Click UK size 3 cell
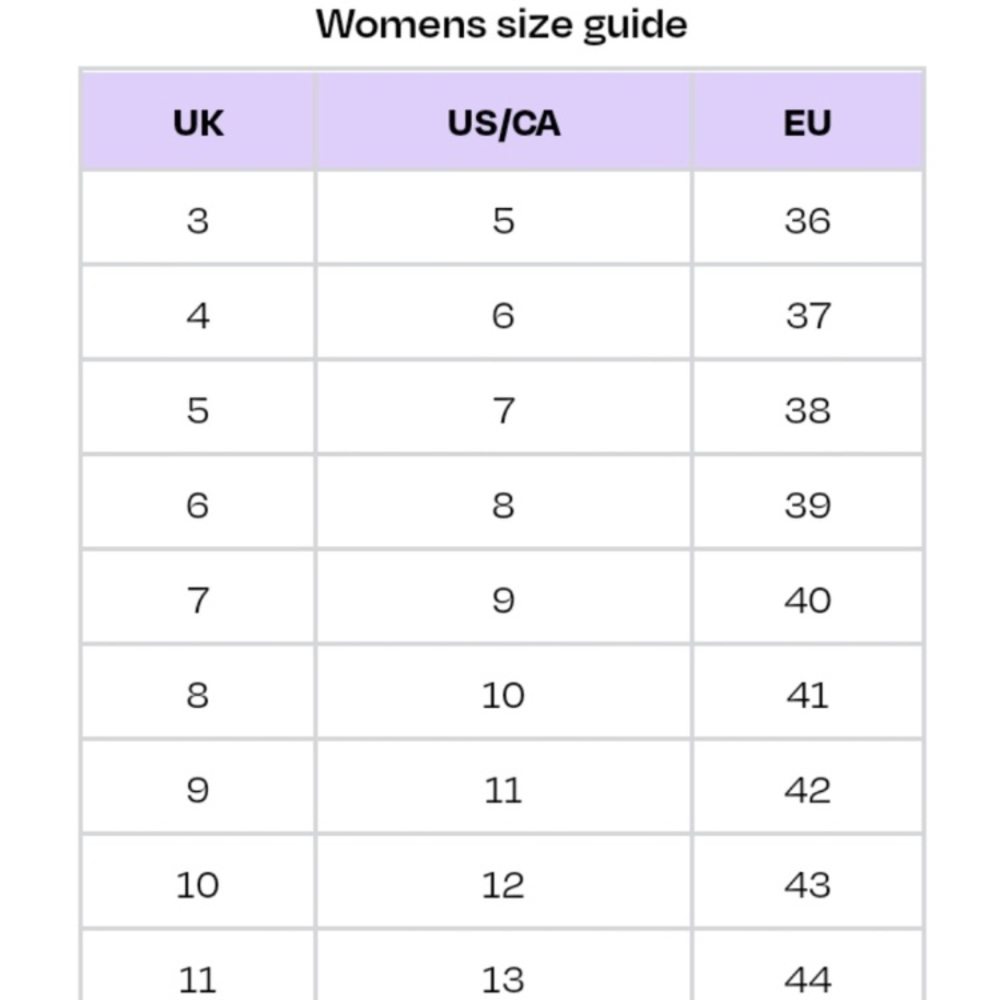The image size is (1000, 1000). click(x=198, y=219)
